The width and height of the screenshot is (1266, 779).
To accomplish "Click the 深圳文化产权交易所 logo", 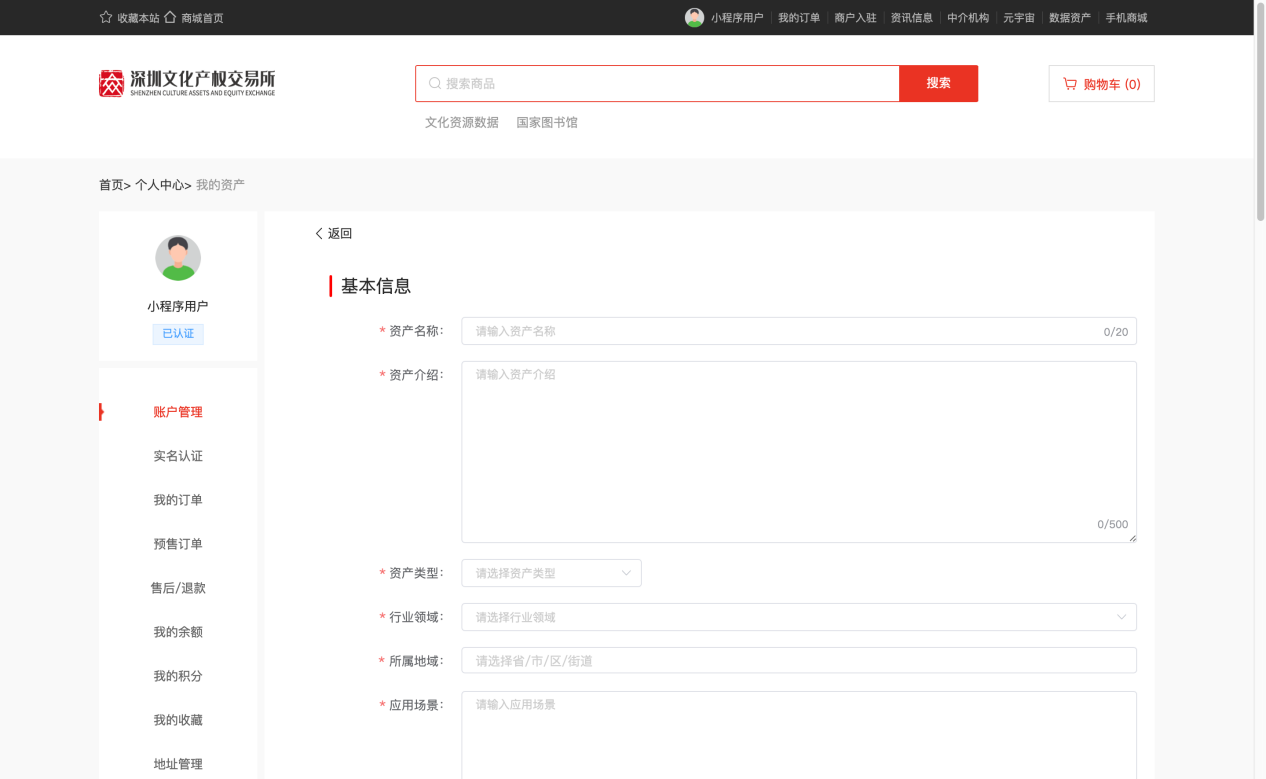I will tap(187, 83).
